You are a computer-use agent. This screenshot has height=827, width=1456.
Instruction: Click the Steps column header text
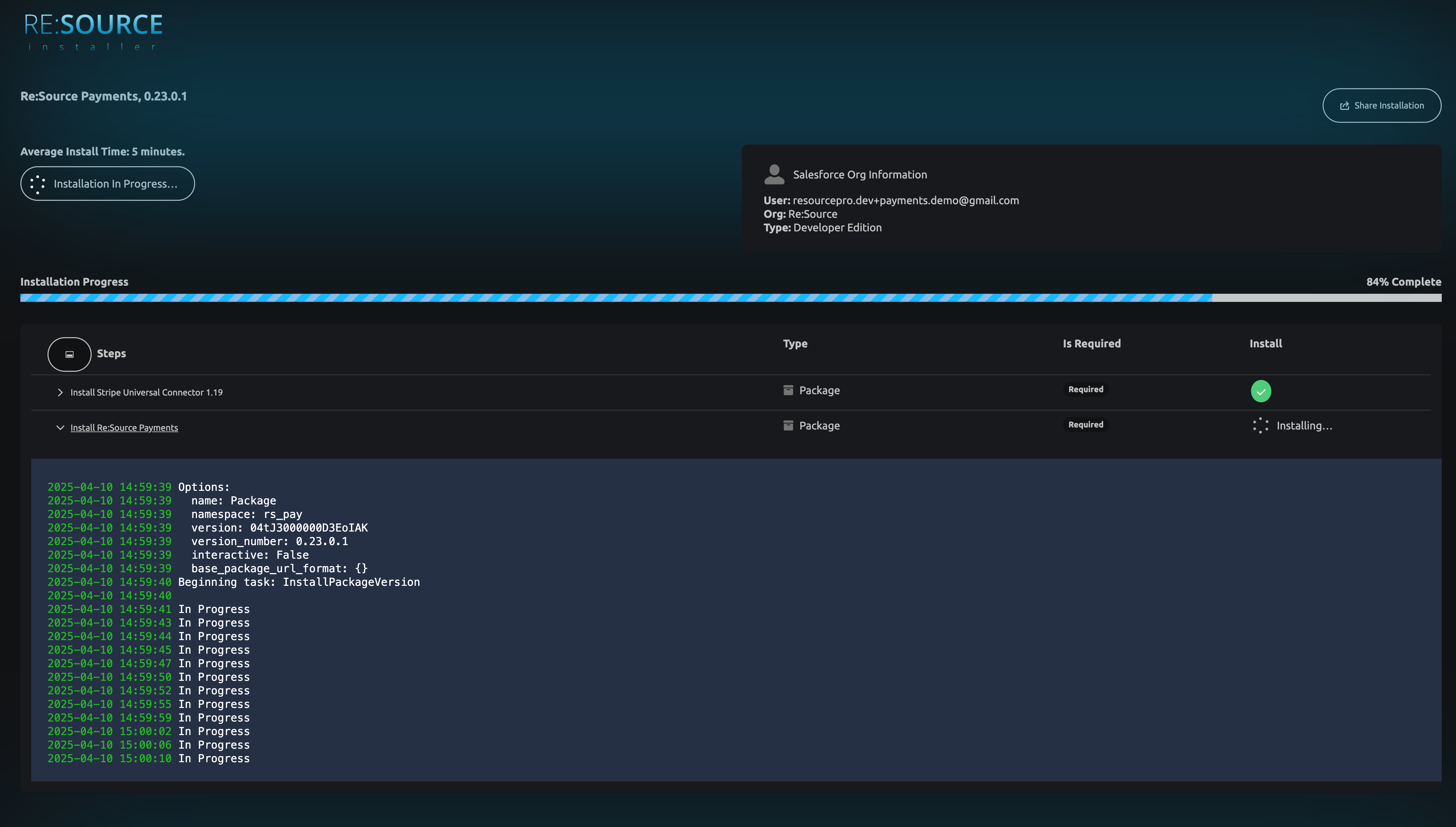coord(111,353)
